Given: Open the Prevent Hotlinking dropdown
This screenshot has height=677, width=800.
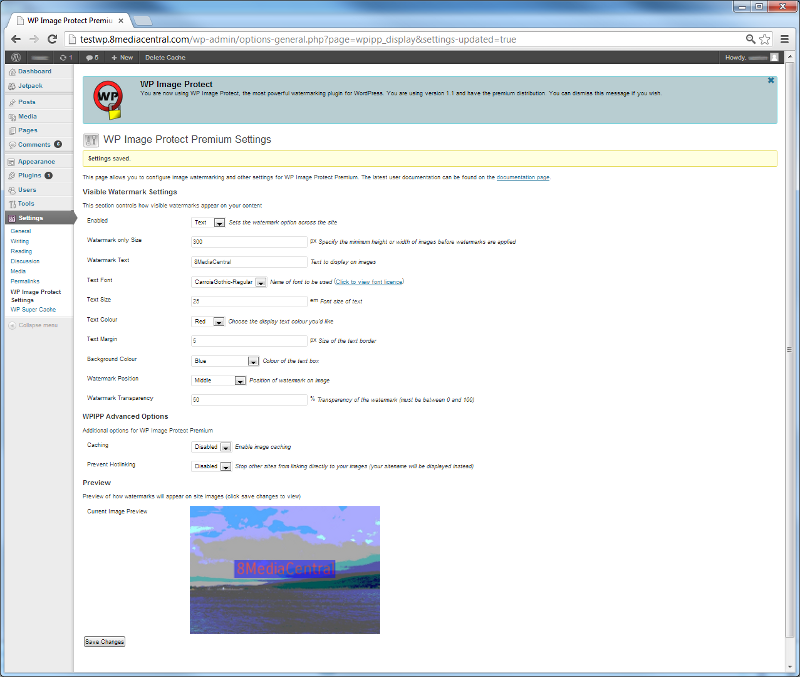Looking at the screenshot, I should 212,466.
